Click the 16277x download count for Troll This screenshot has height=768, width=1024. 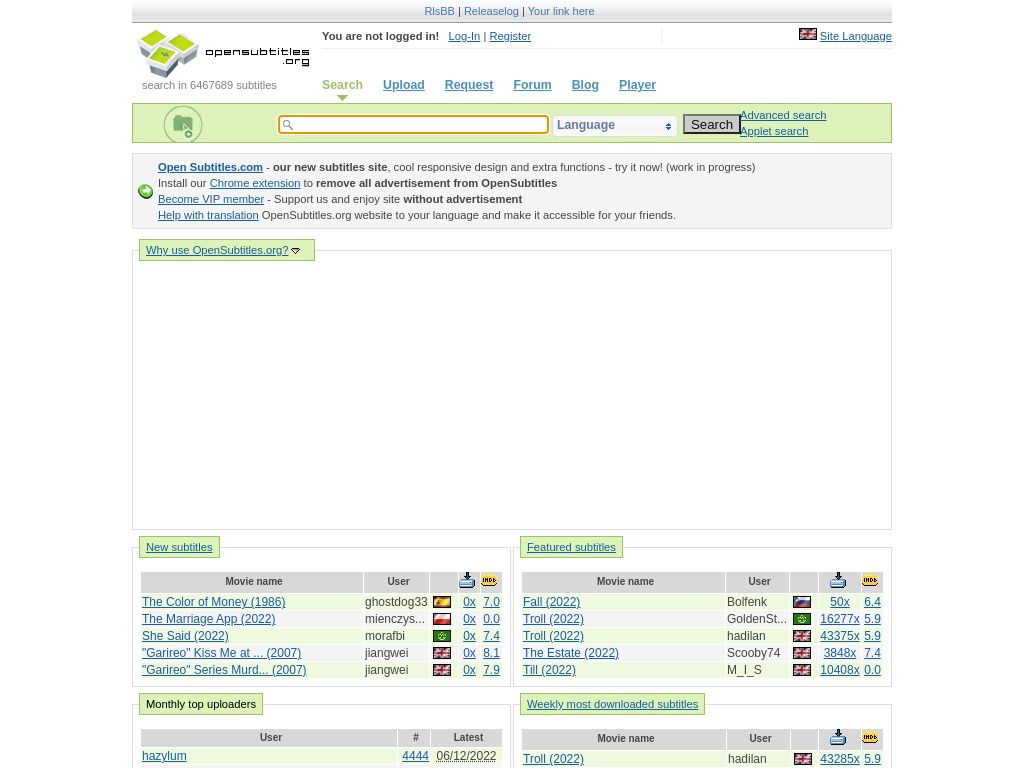click(840, 619)
